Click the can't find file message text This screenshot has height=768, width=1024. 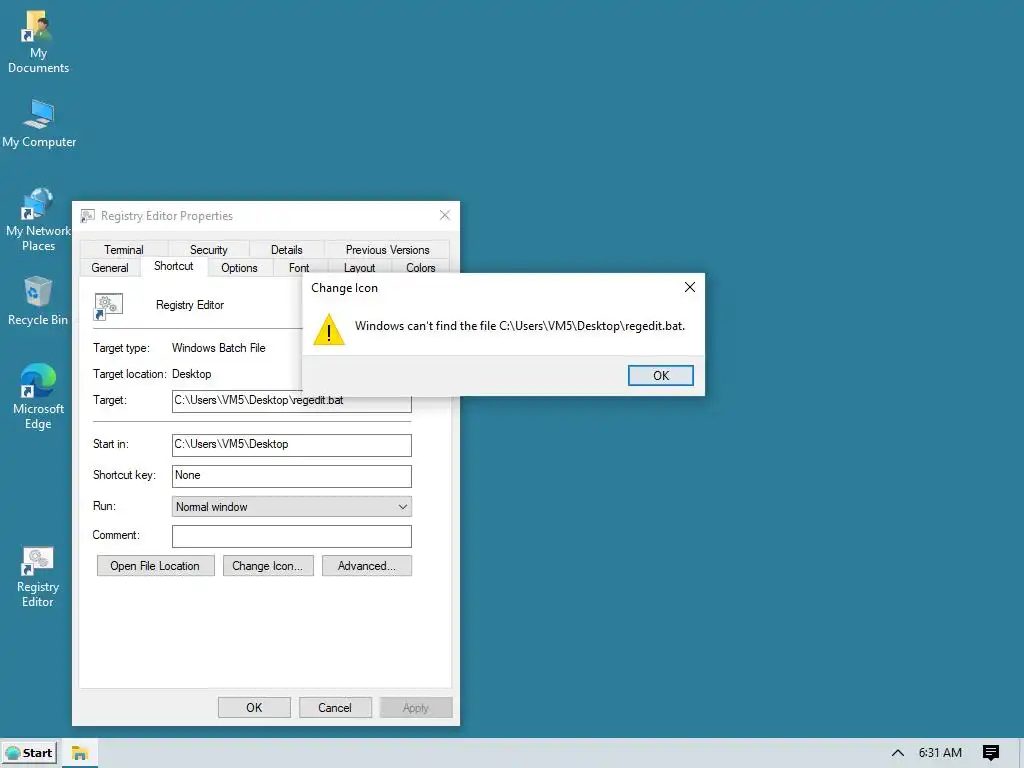520,326
